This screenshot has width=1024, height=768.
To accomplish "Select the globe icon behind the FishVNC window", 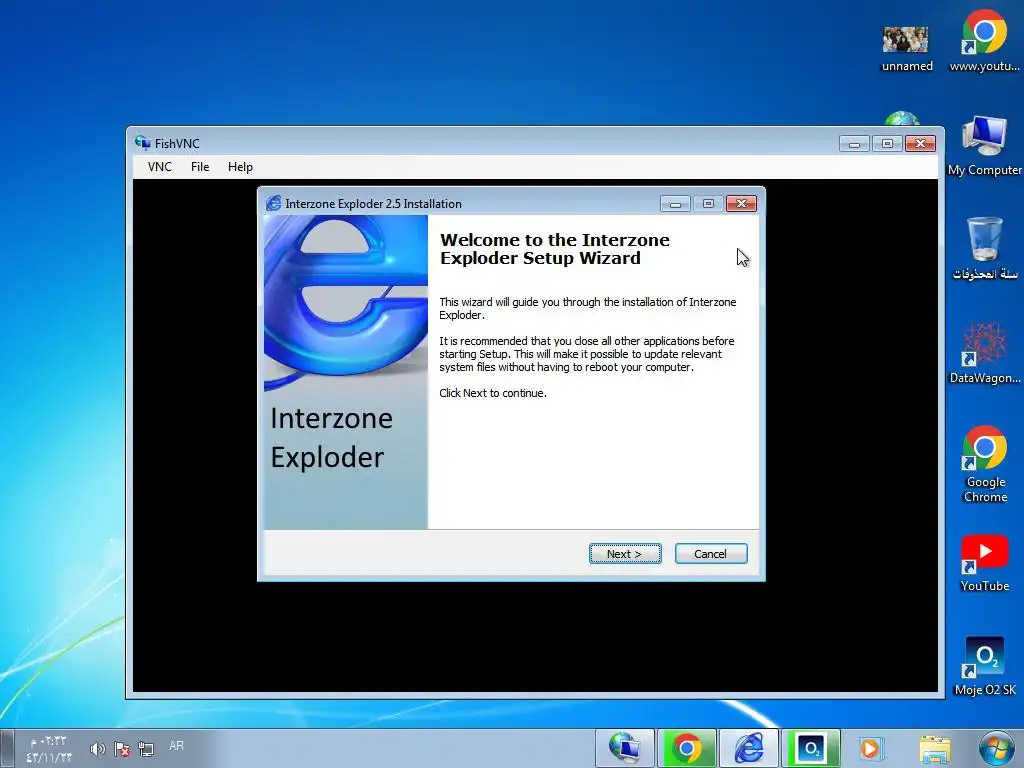I will point(902,118).
